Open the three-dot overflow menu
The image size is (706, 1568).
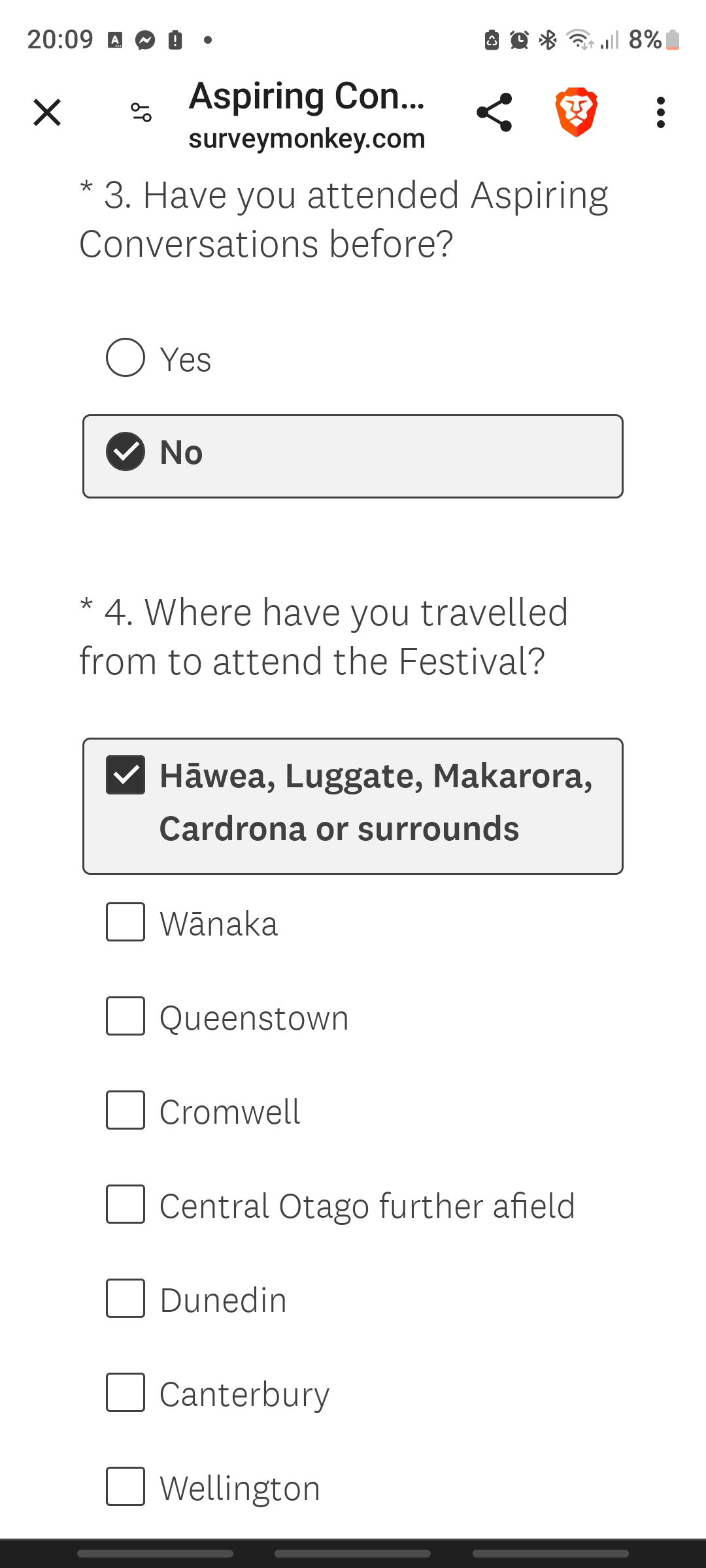point(661,112)
